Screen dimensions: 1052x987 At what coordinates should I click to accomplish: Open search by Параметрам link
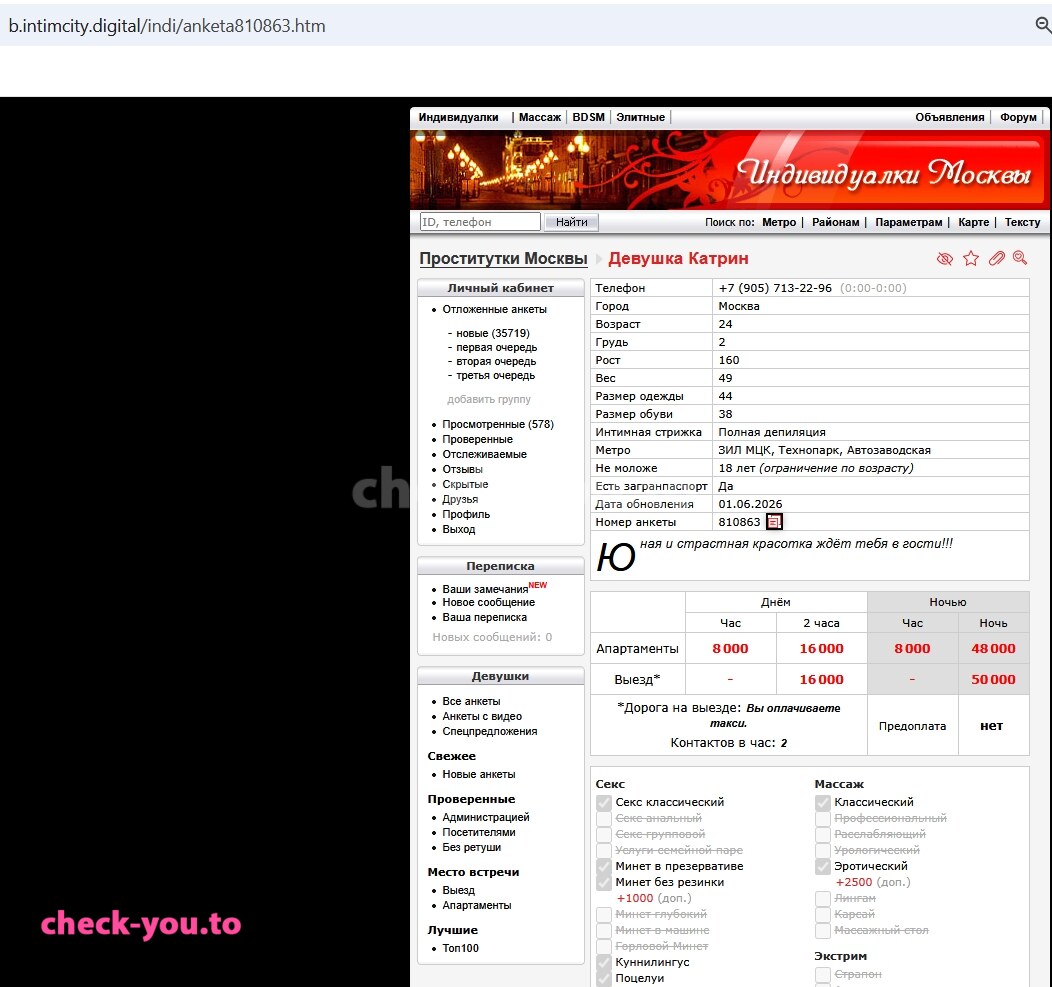click(908, 222)
